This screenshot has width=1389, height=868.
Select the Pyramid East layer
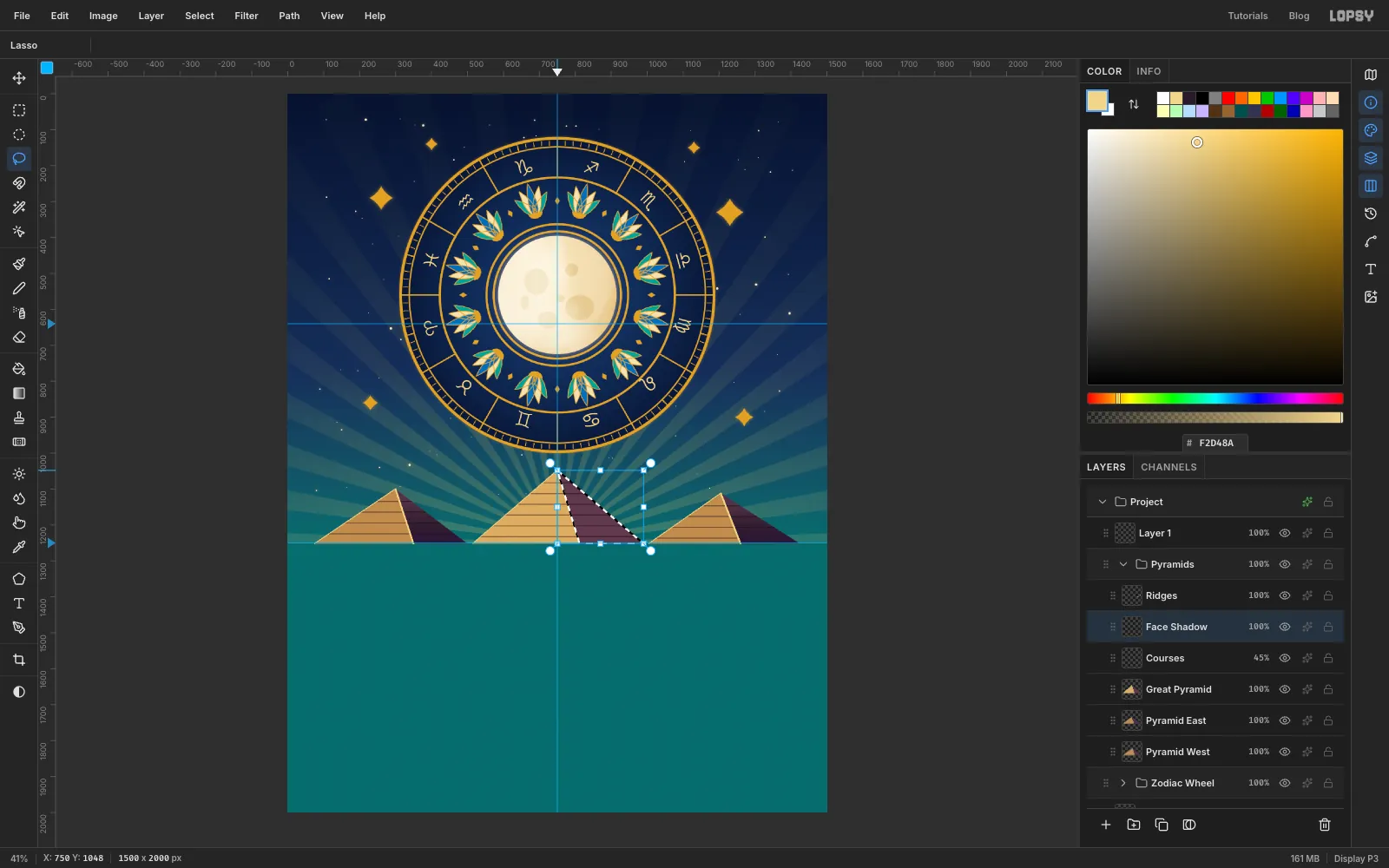click(1215, 720)
